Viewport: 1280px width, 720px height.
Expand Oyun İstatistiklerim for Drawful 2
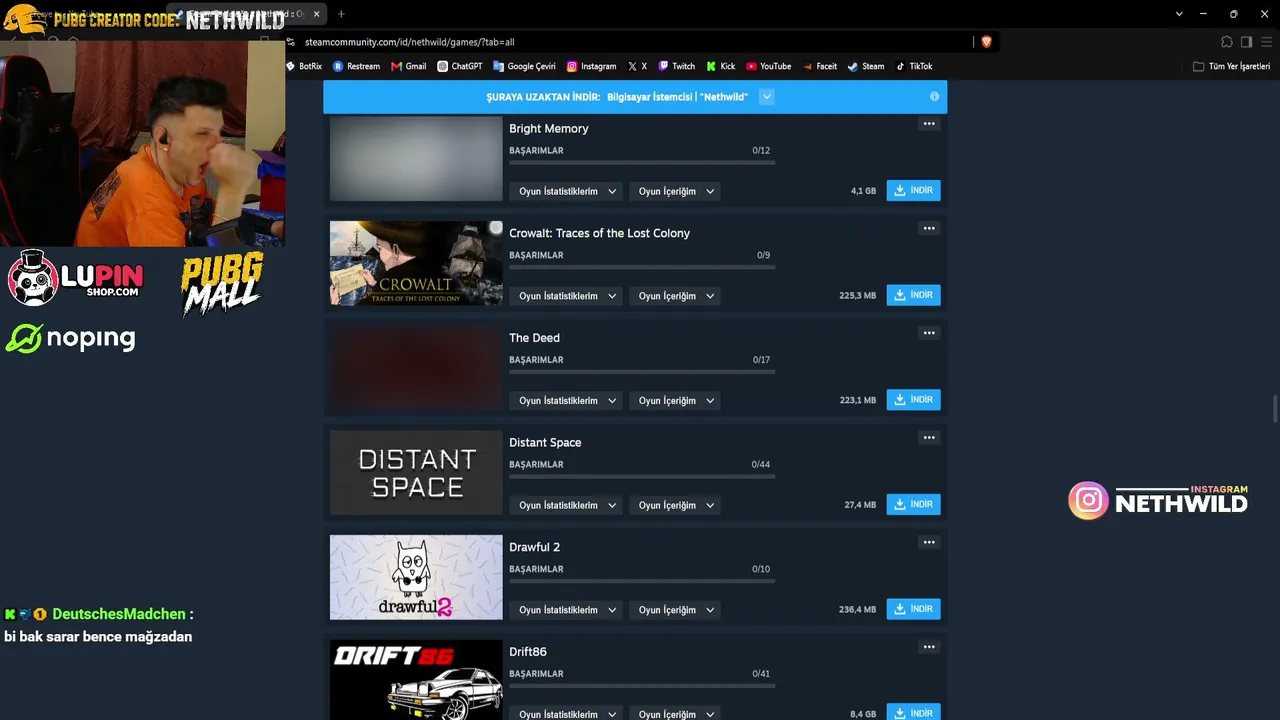[x=567, y=610]
